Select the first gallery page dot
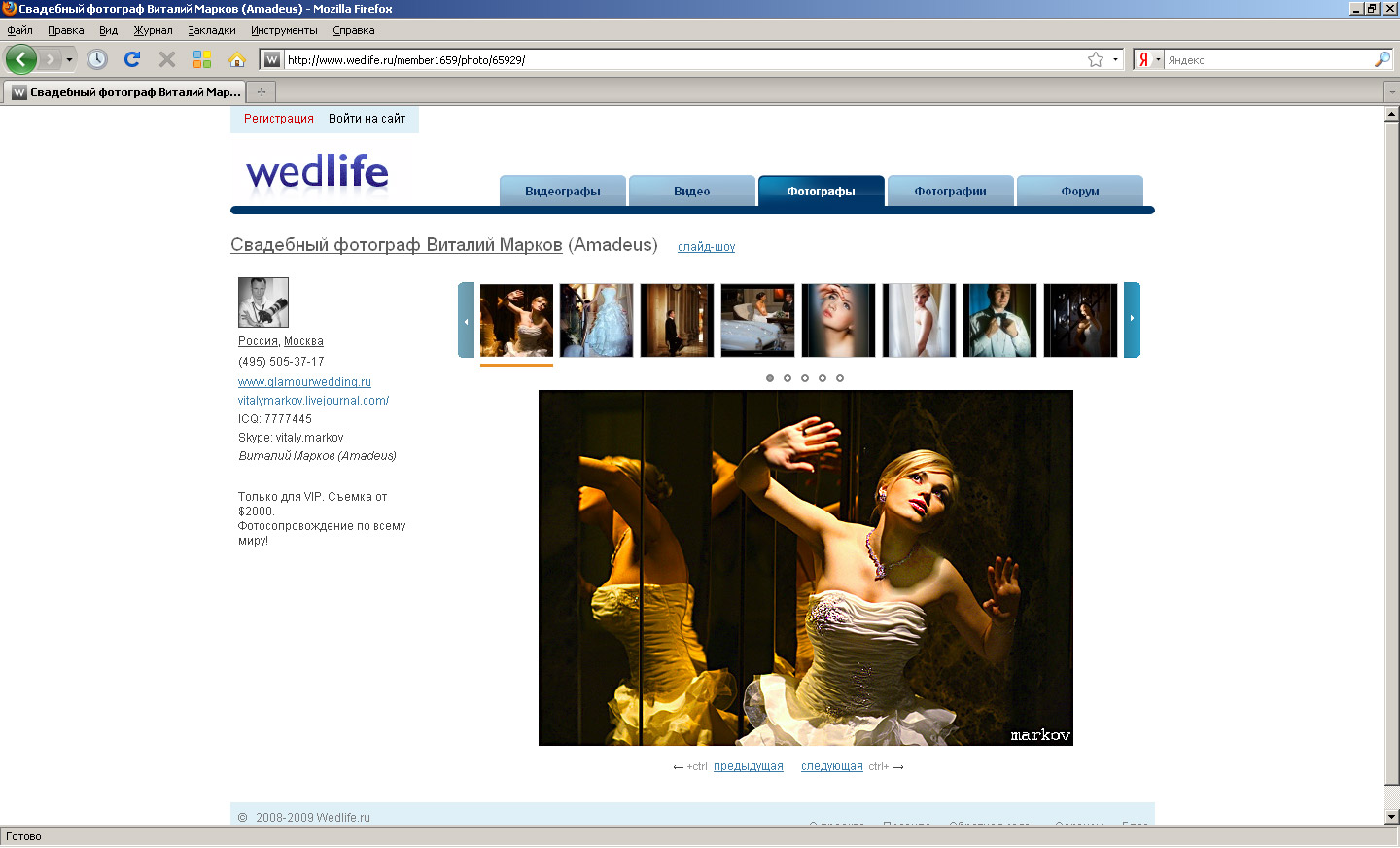This screenshot has width=1400, height=848. pyautogui.click(x=770, y=378)
